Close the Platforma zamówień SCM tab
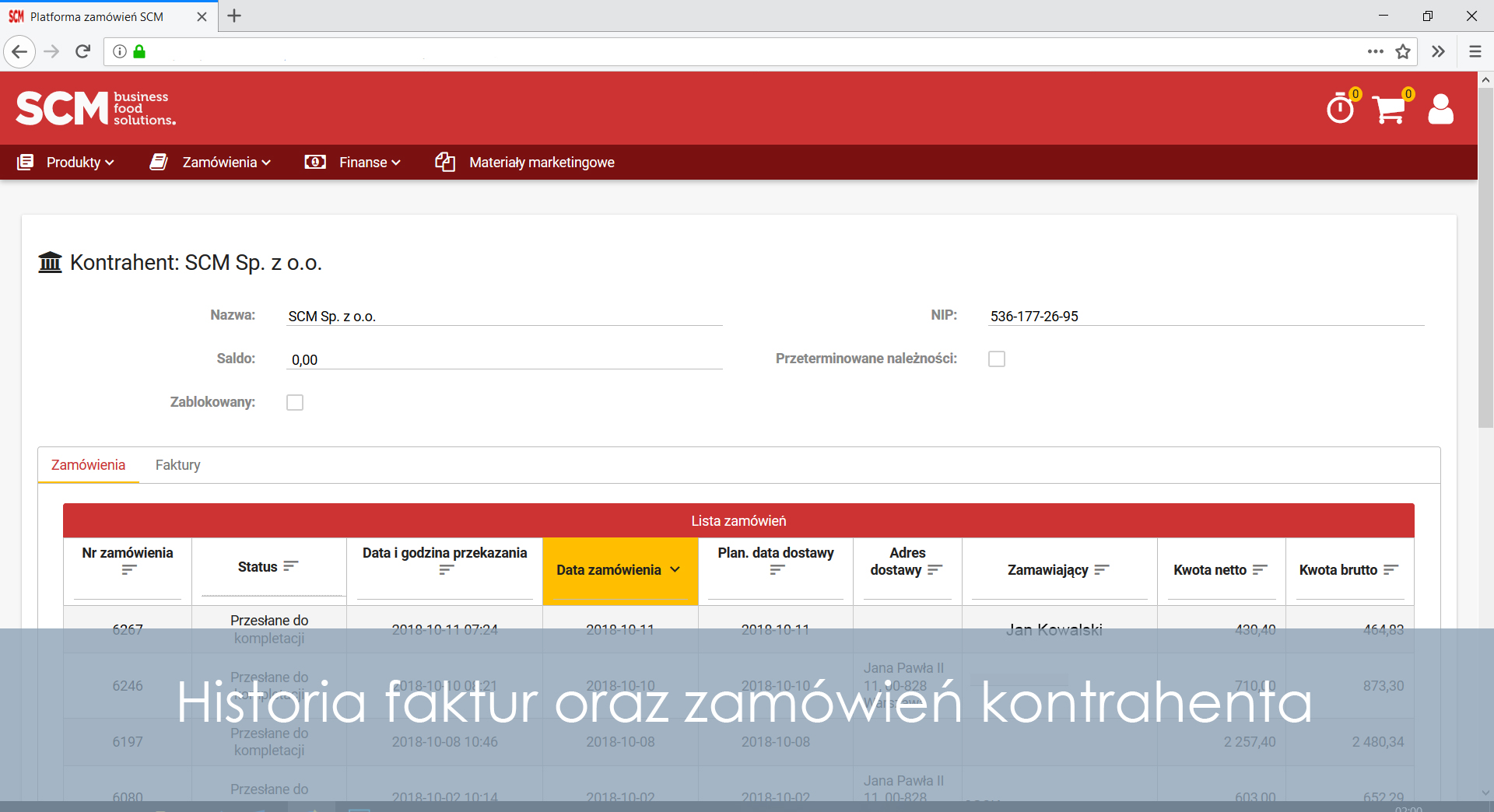The height and width of the screenshot is (812, 1494). click(202, 16)
